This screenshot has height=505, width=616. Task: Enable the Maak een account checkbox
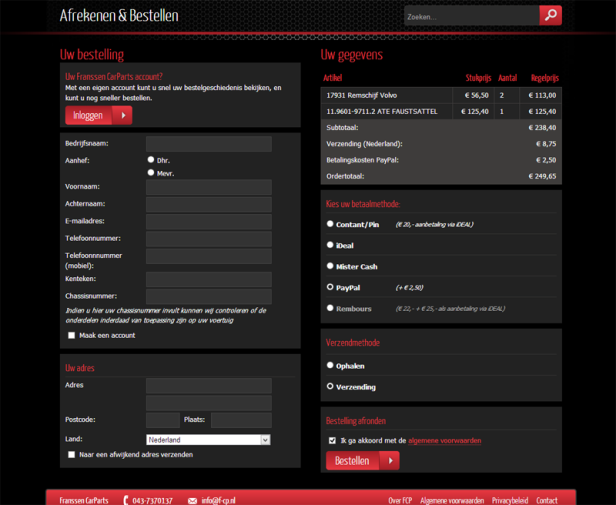pos(71,336)
